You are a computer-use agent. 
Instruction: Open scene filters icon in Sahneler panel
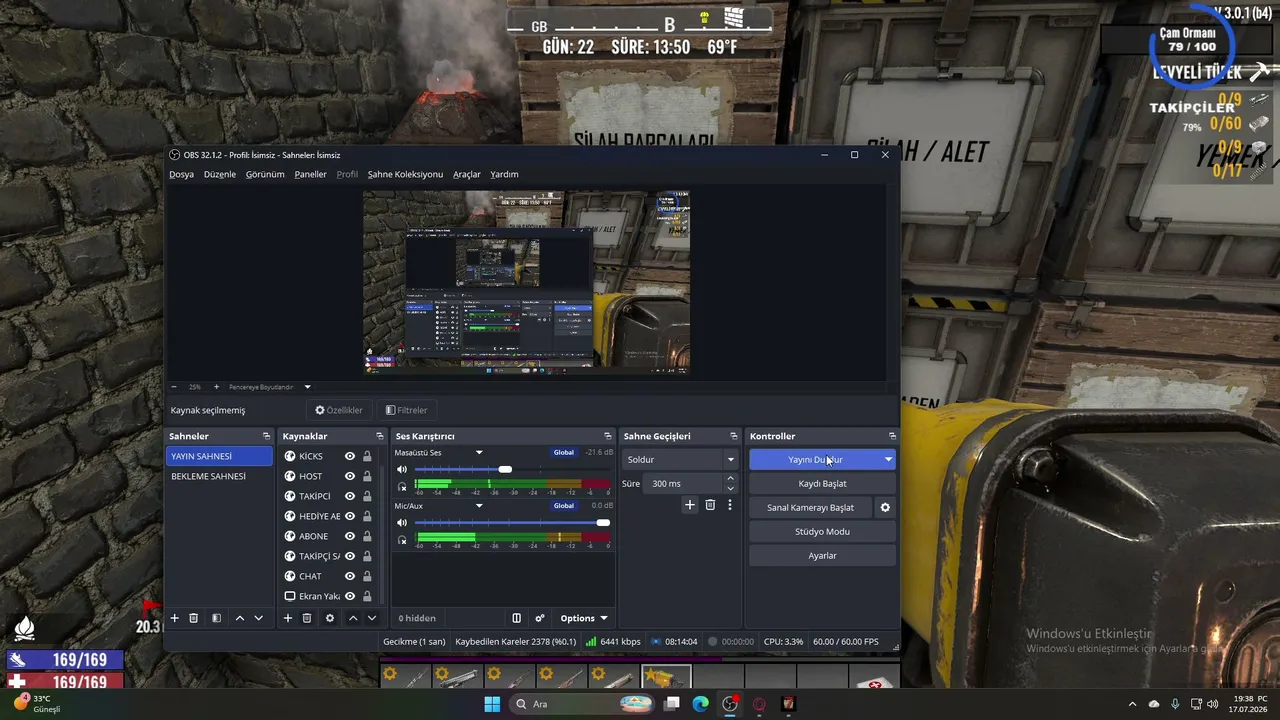(x=216, y=618)
